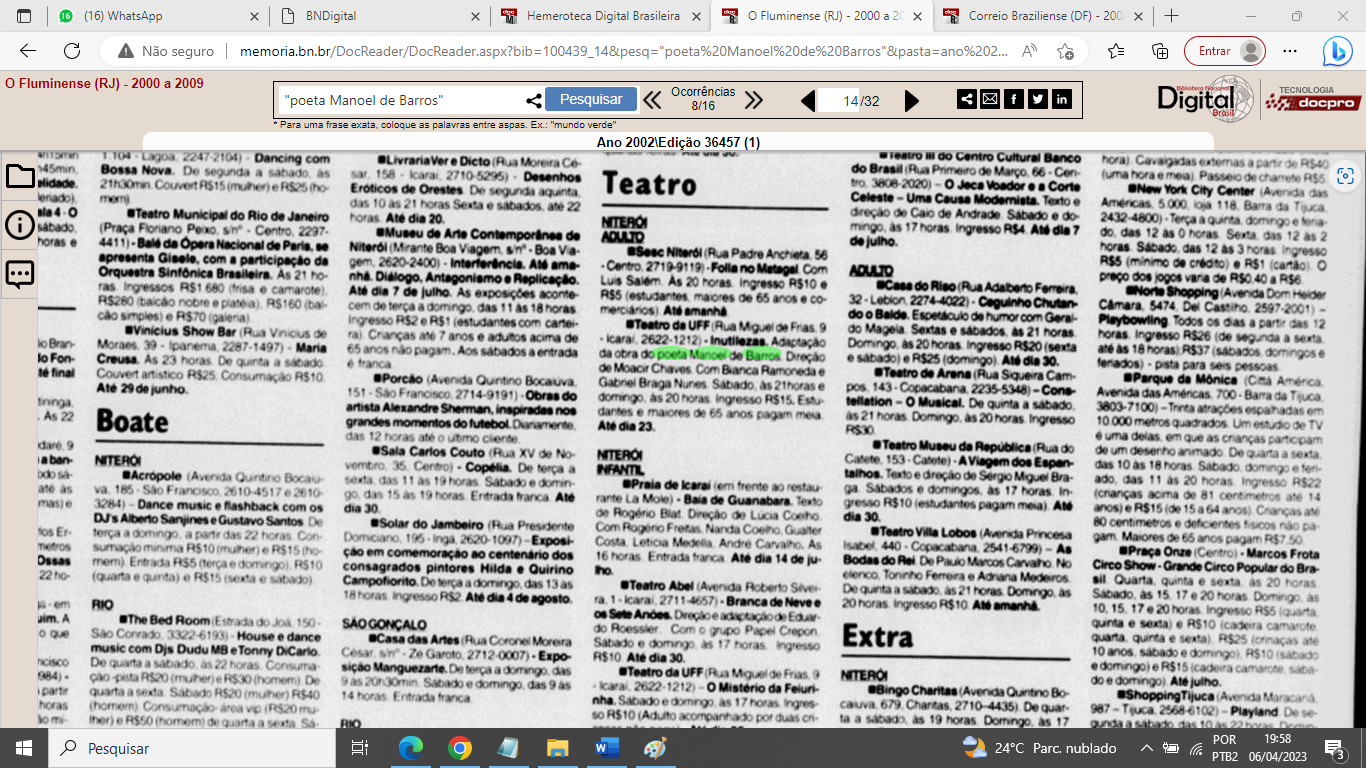Image resolution: width=1366 pixels, height=768 pixels.
Task: Open Chrome from the taskbar
Action: (460, 747)
